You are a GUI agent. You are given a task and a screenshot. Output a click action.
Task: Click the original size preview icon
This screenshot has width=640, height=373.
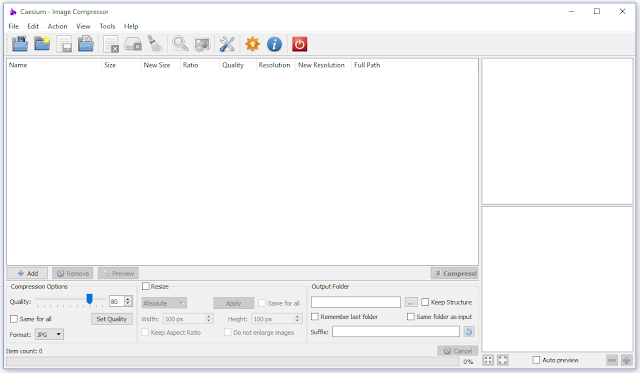502,360
